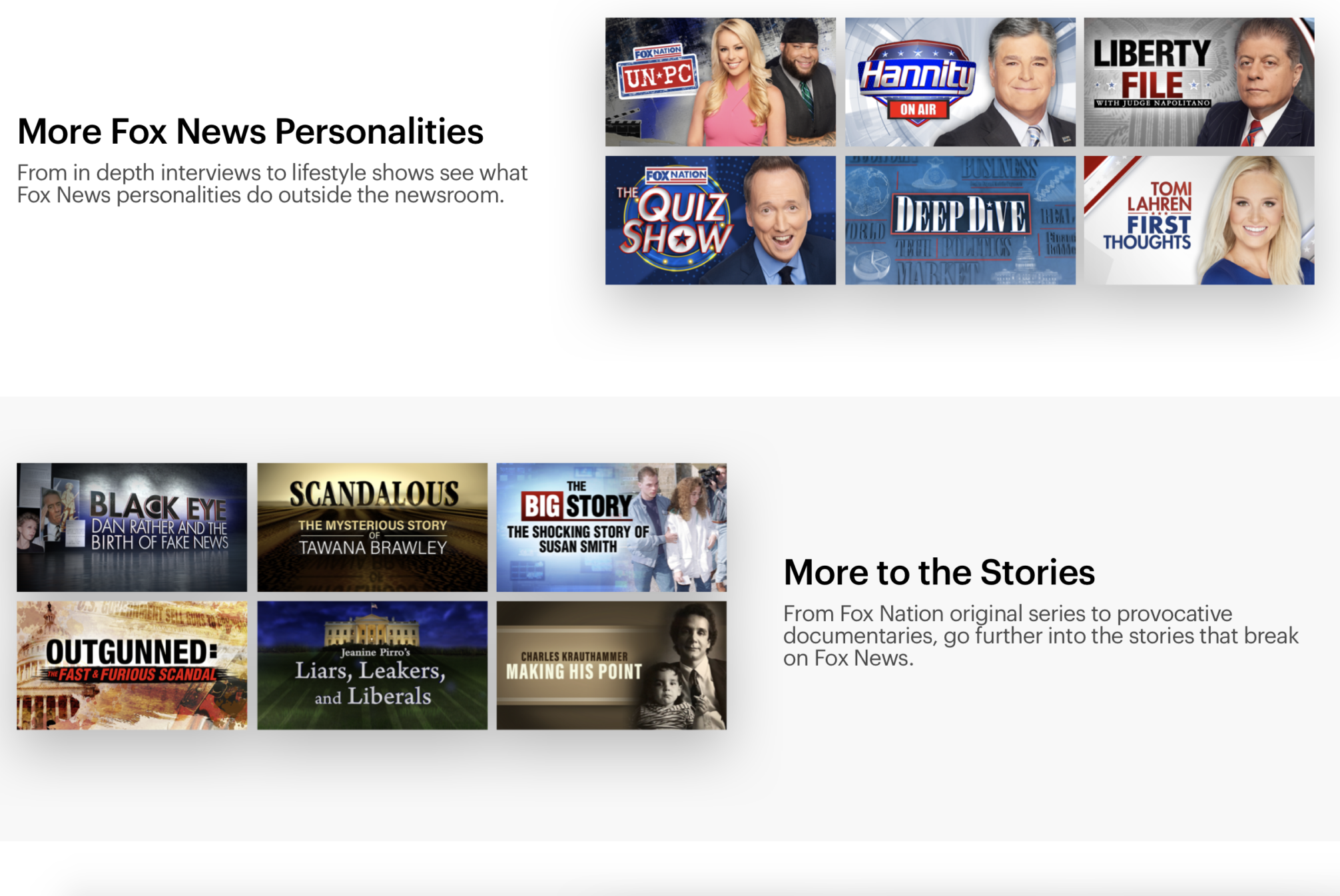The width and height of the screenshot is (1340, 896).
Task: Open the UN-PC show thumbnail
Action: pyautogui.click(x=720, y=82)
